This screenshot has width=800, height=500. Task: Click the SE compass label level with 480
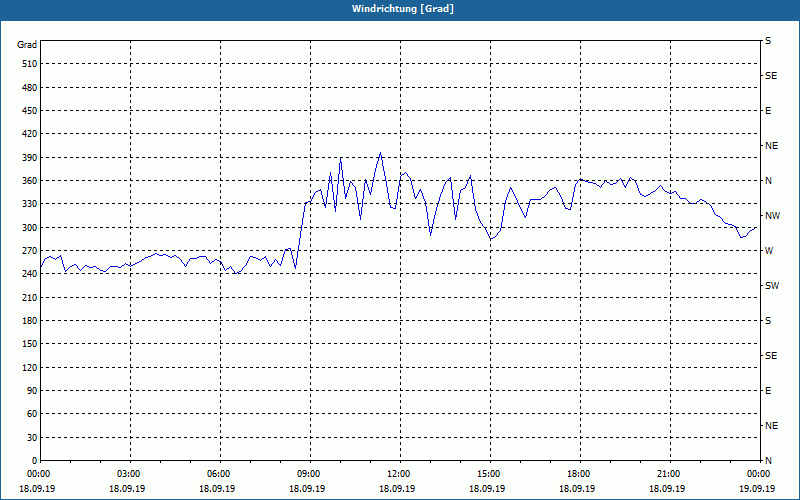771,76
